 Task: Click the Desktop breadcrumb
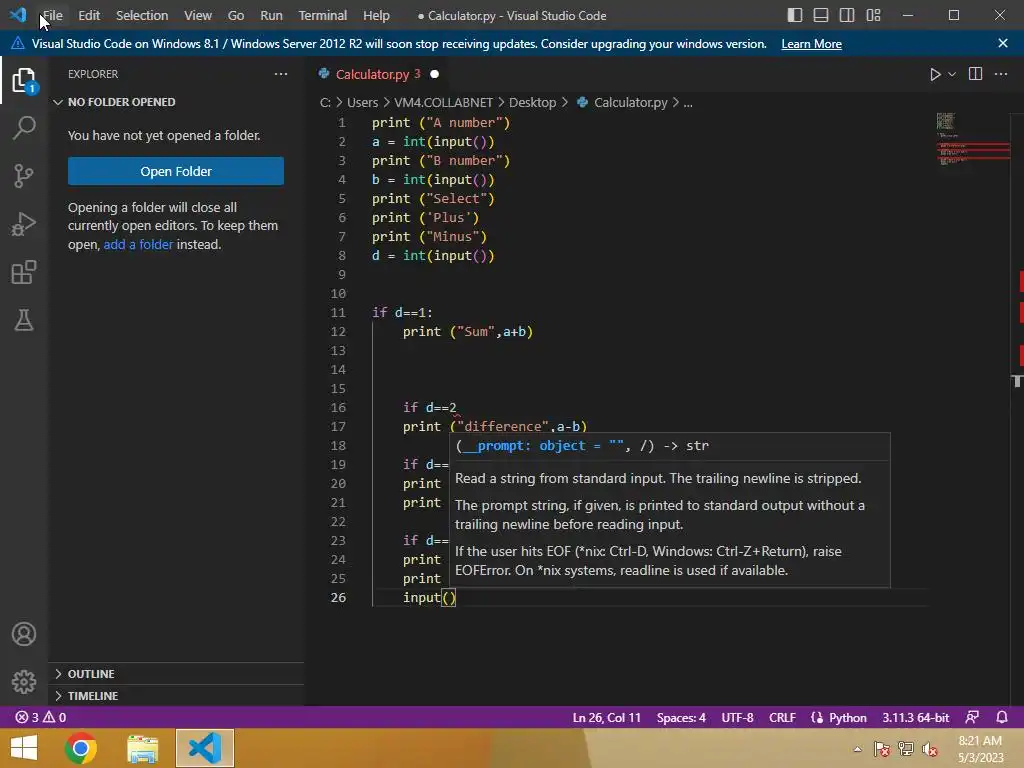point(532,103)
